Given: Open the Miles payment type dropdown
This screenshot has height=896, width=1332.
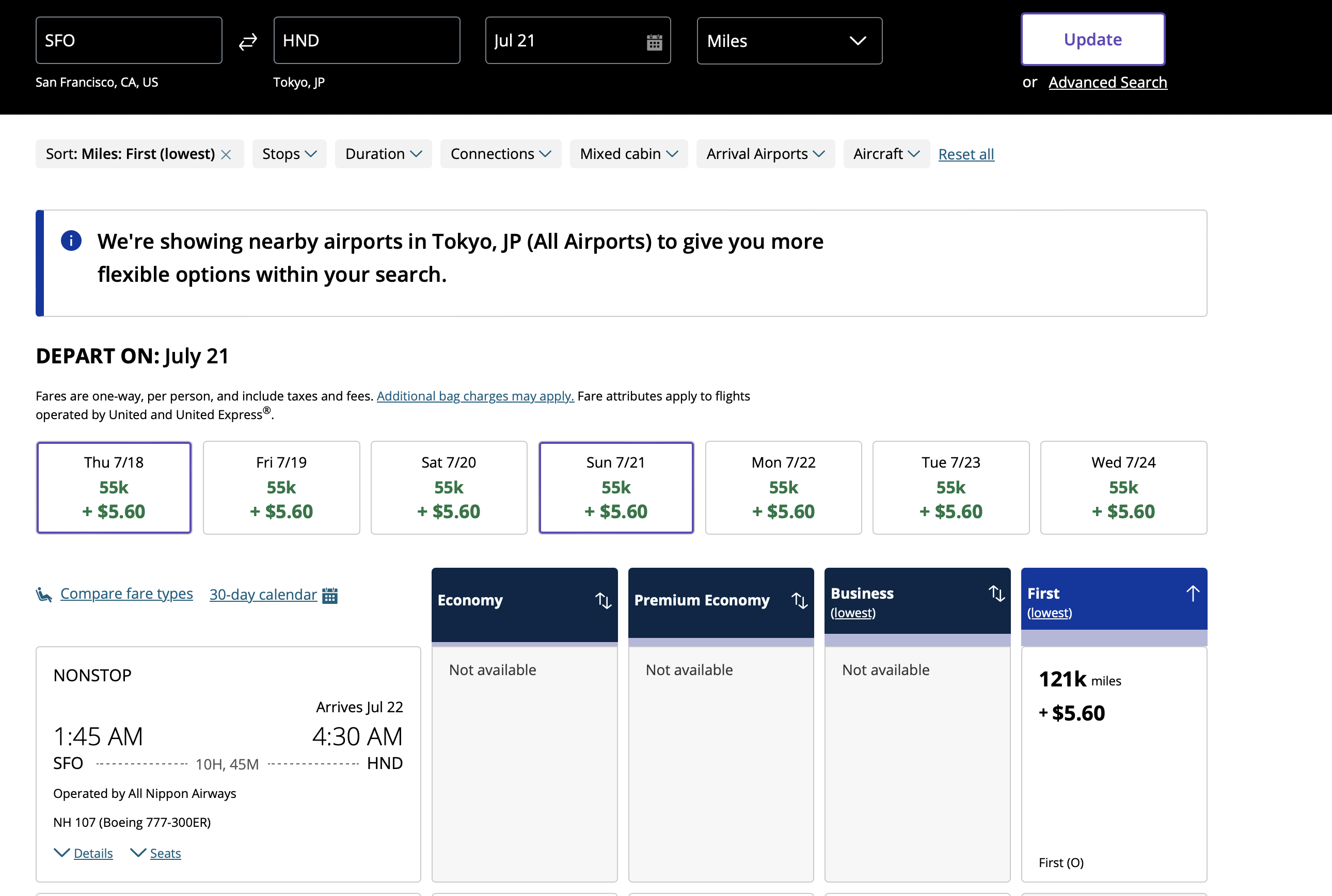Looking at the screenshot, I should pos(789,41).
